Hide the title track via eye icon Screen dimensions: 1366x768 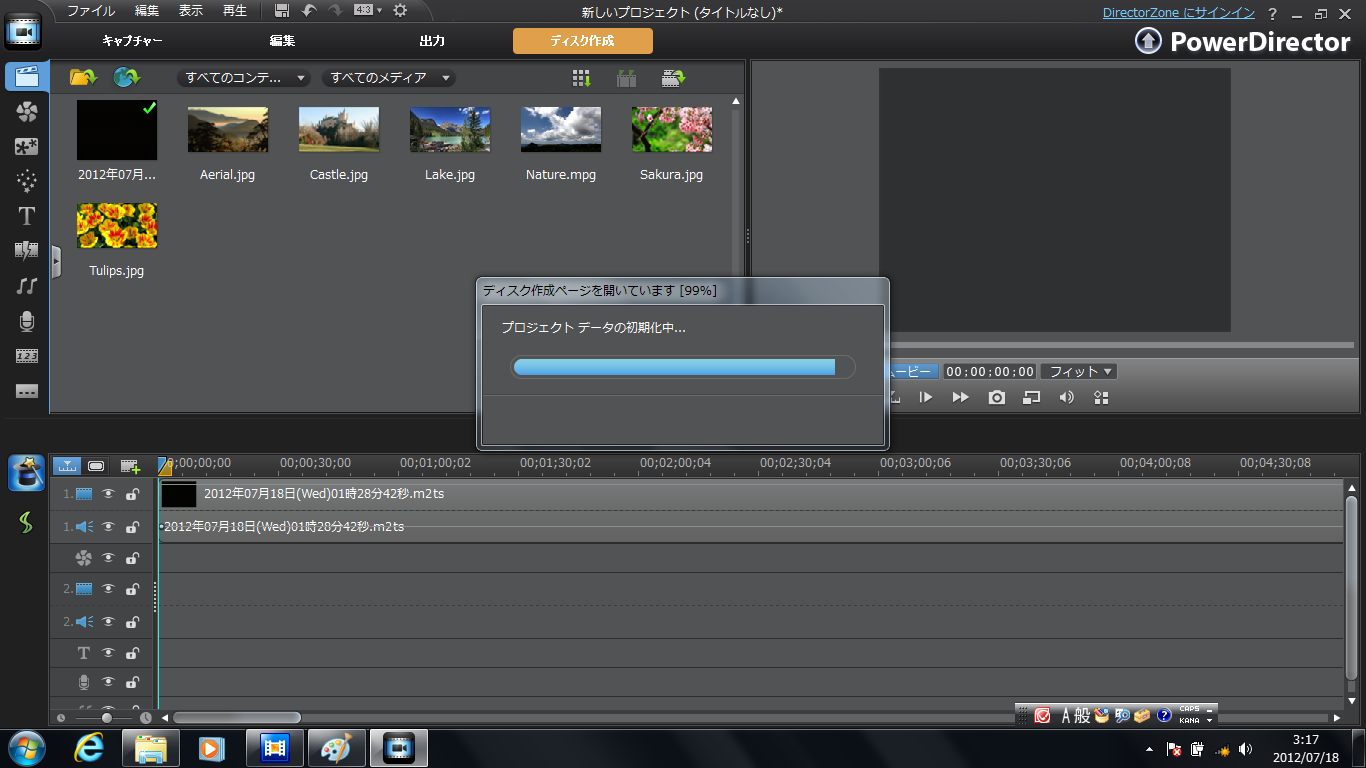(108, 653)
